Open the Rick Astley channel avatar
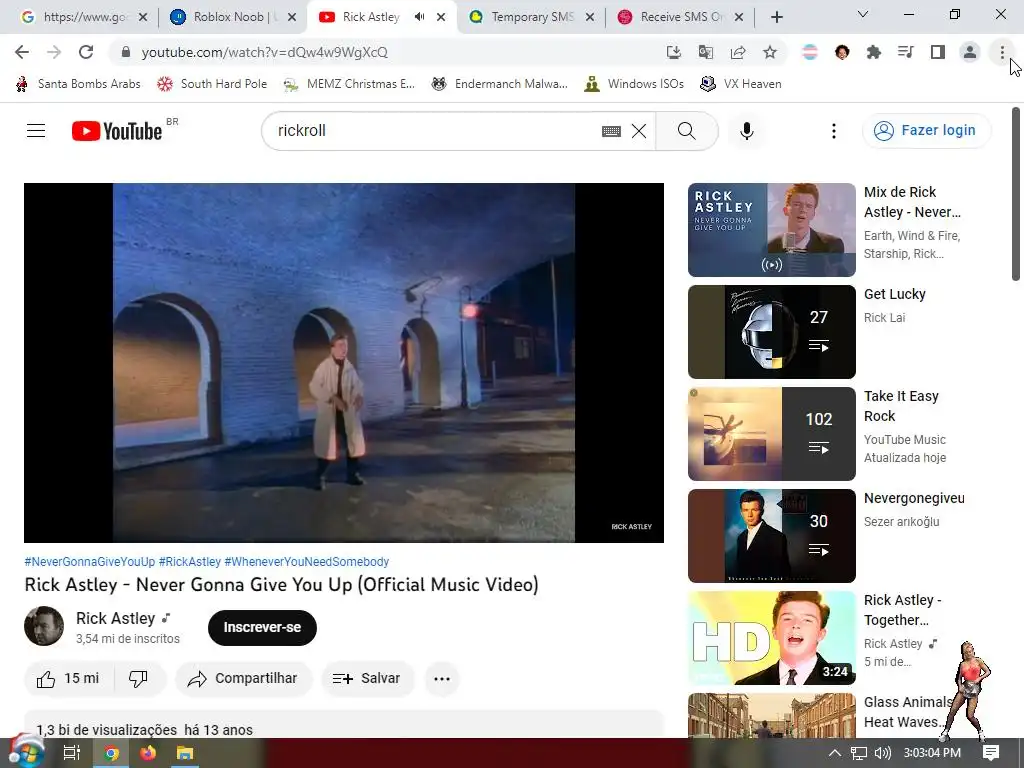1024x768 pixels. (44, 626)
